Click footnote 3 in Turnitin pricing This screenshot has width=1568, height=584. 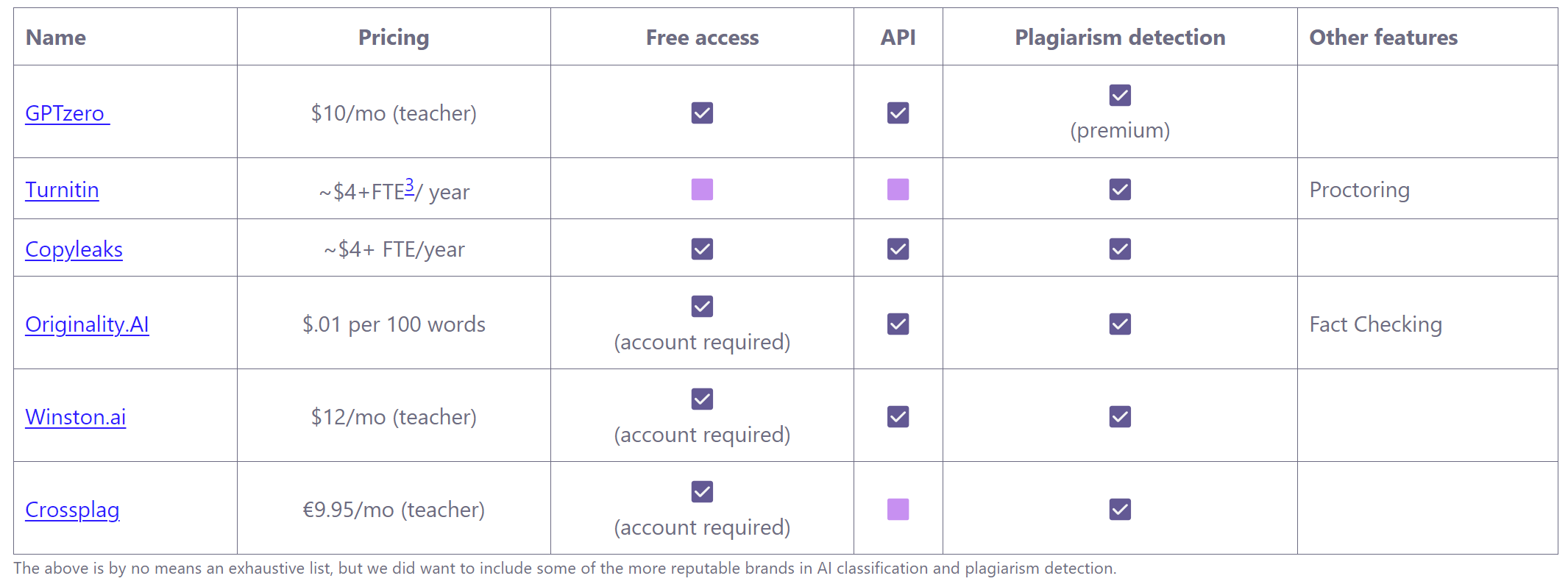pos(409,185)
